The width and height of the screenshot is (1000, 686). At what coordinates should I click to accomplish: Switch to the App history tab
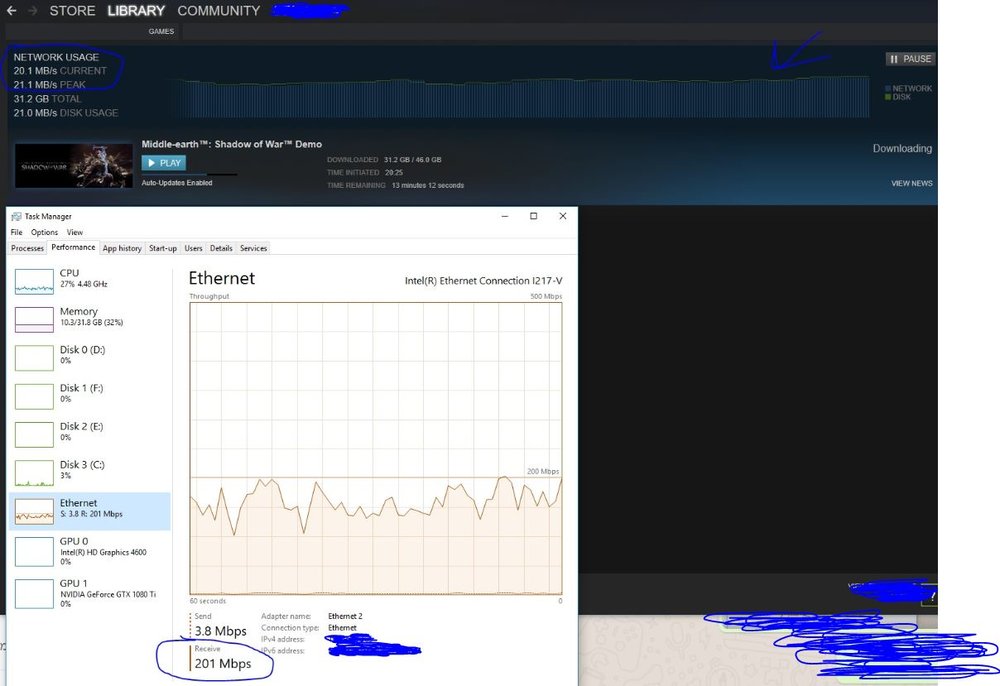(x=122, y=249)
